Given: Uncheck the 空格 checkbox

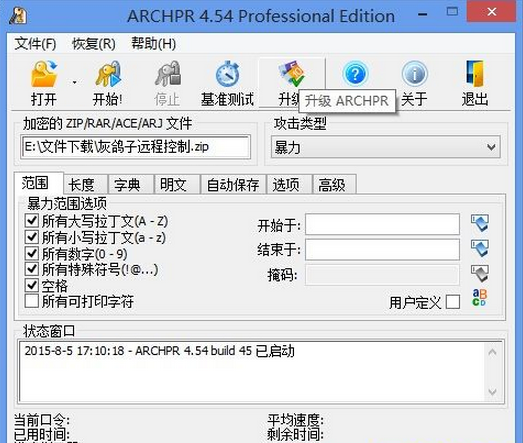Looking at the screenshot, I should (x=32, y=285).
